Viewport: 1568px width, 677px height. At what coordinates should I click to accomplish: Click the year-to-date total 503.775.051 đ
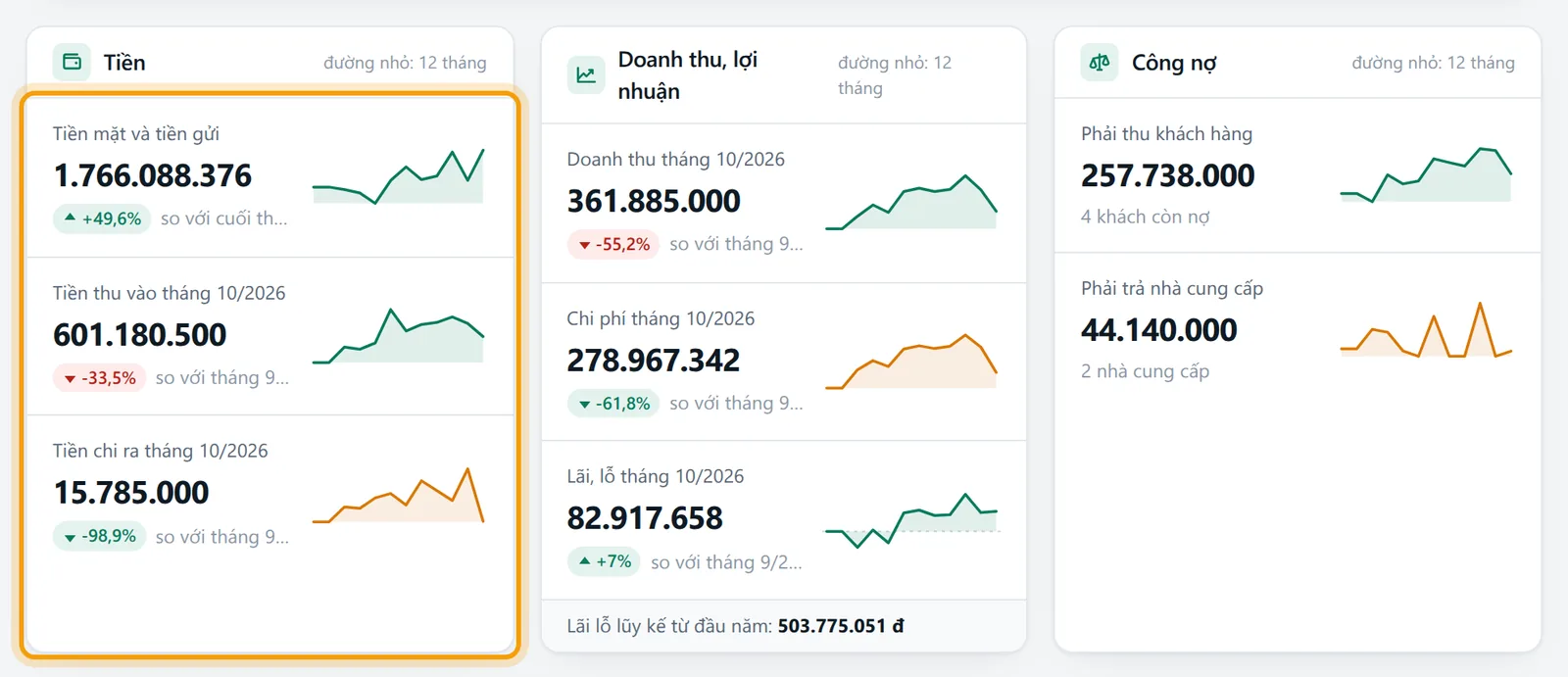(x=841, y=626)
